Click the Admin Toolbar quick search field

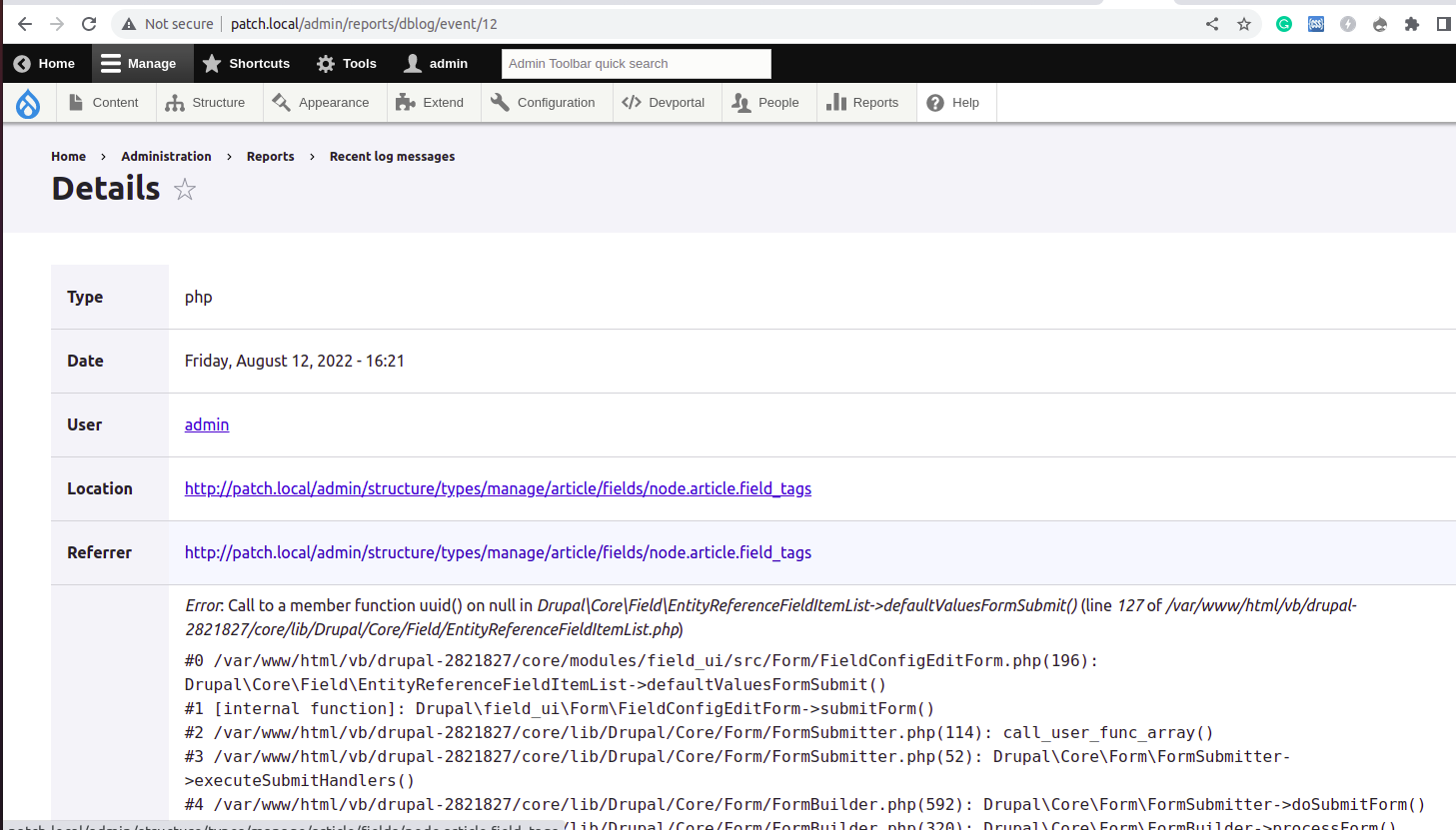636,63
